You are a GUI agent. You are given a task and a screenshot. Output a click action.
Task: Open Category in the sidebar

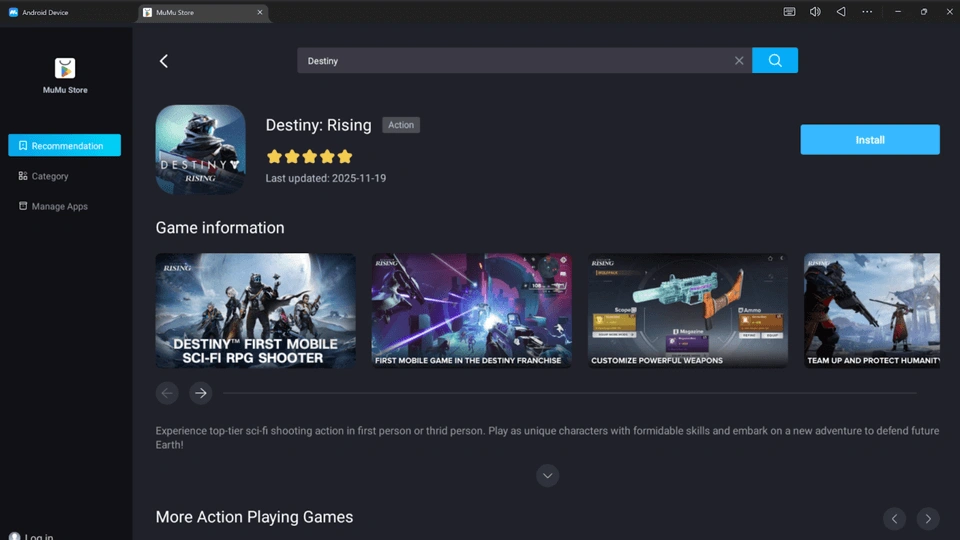[49, 176]
